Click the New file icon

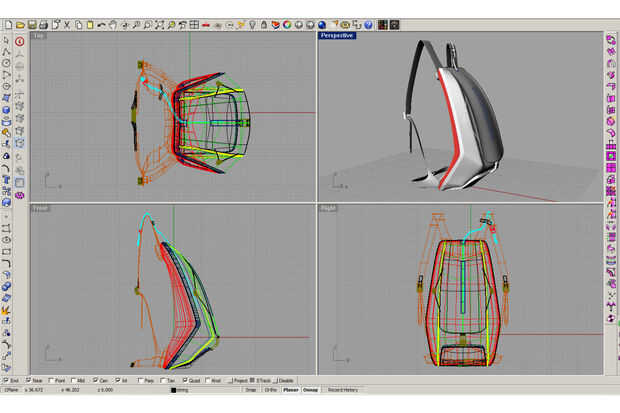point(7,23)
